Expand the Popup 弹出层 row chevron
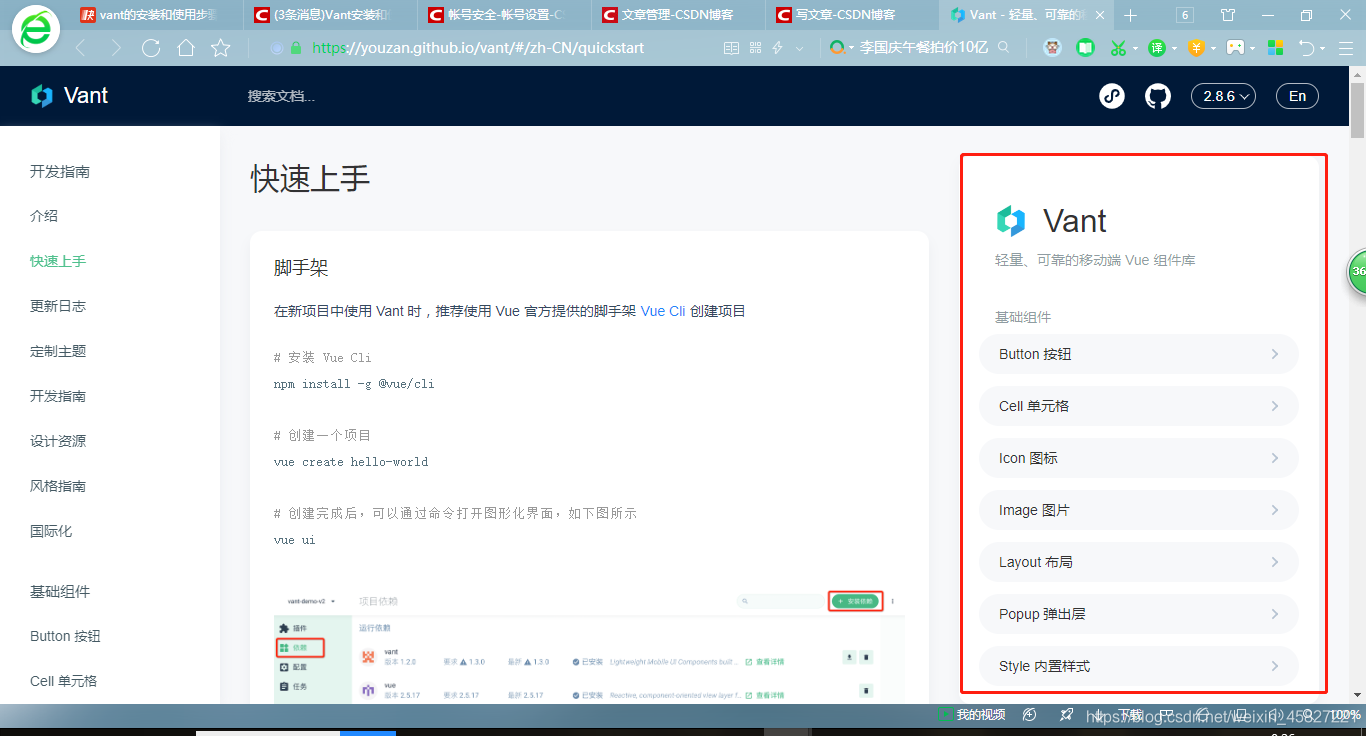Screen dimensions: 1366x736 (1275, 614)
